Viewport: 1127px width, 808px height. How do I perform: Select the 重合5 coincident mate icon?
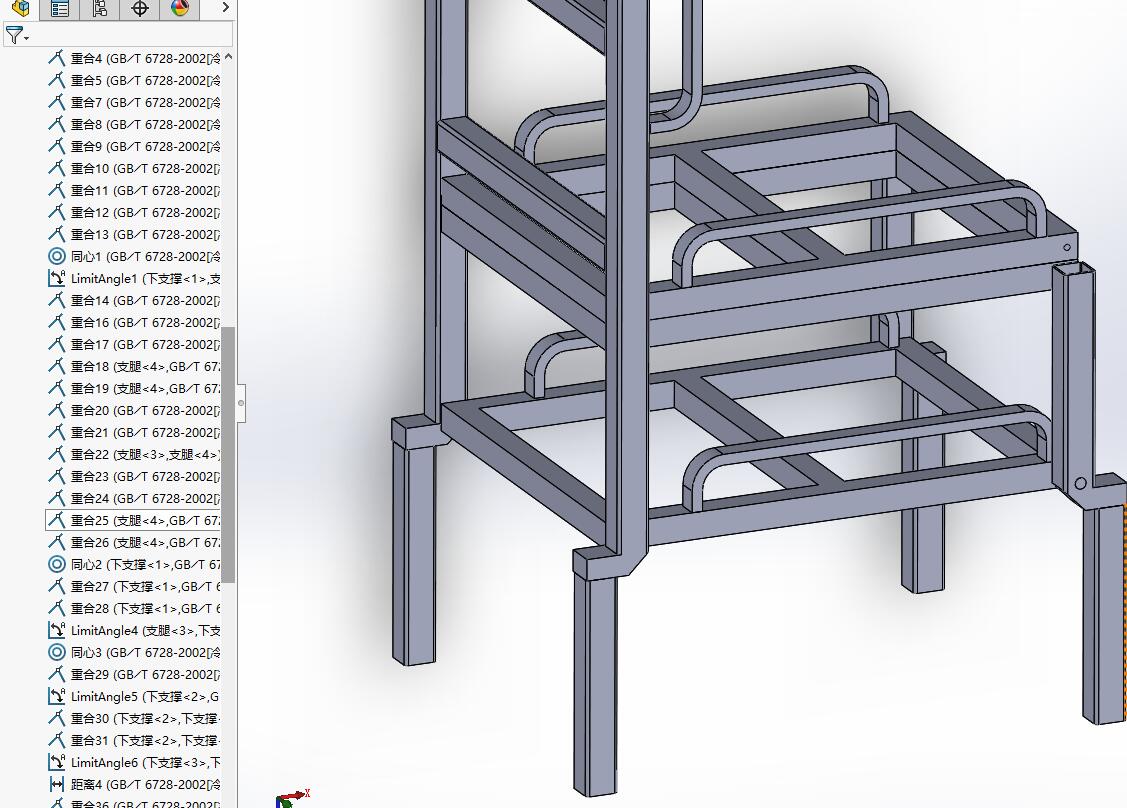(x=57, y=81)
